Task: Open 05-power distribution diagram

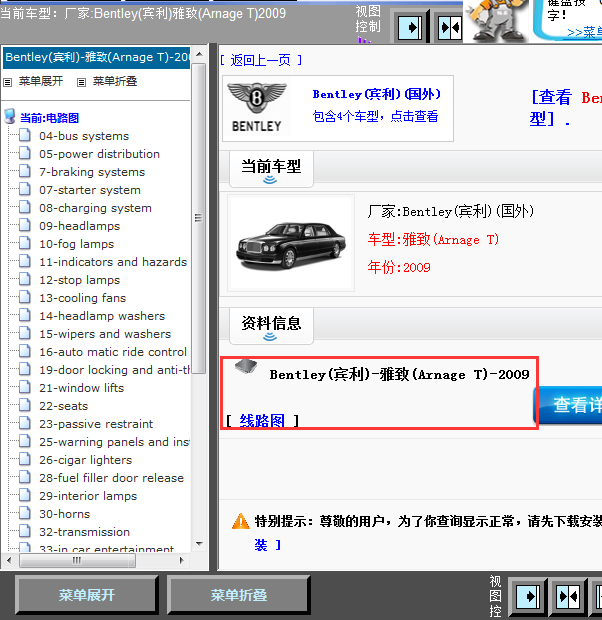Action: click(x=99, y=154)
